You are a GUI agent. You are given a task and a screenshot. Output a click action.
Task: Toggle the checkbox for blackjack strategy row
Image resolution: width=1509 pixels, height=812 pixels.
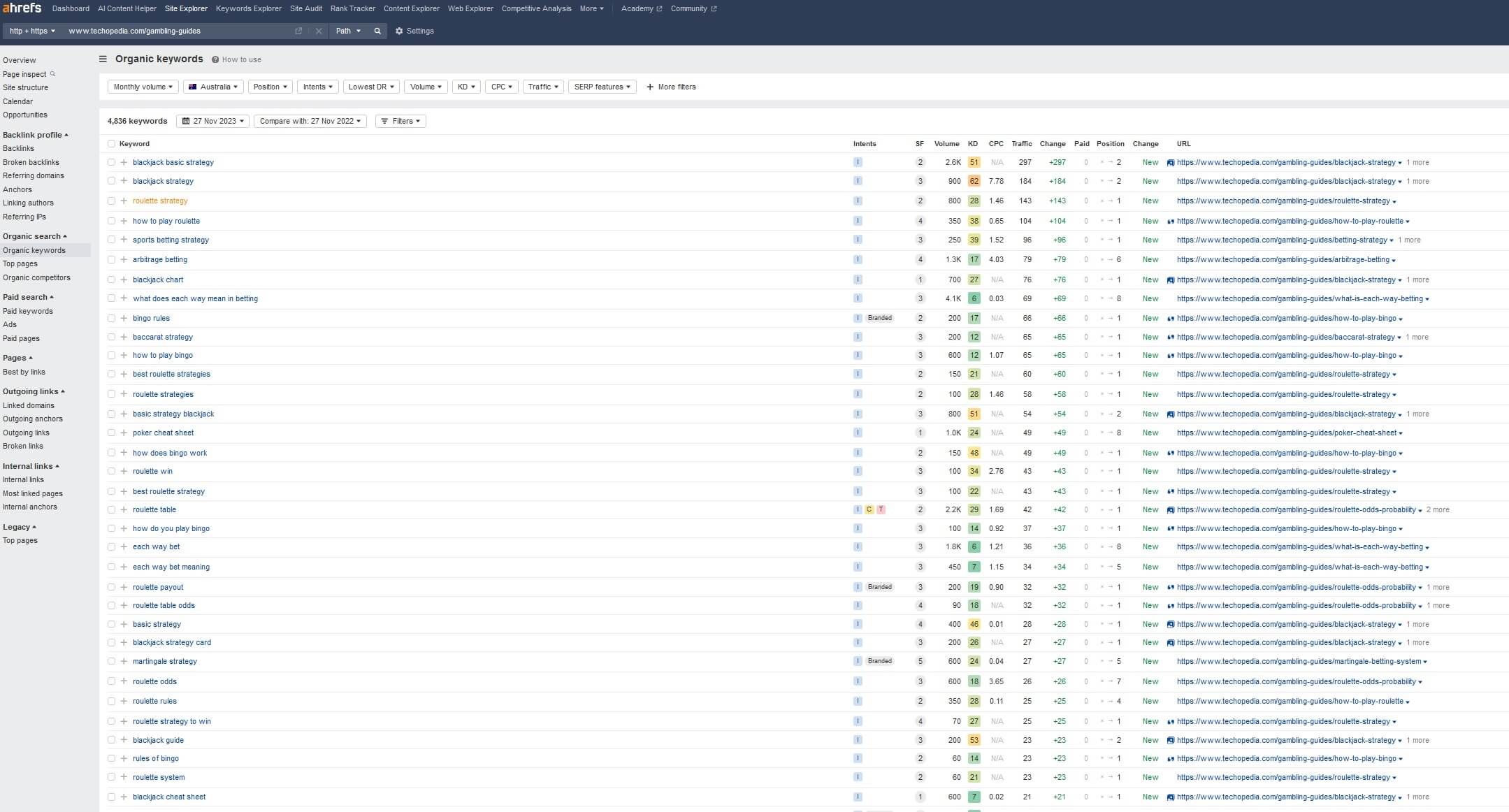110,181
